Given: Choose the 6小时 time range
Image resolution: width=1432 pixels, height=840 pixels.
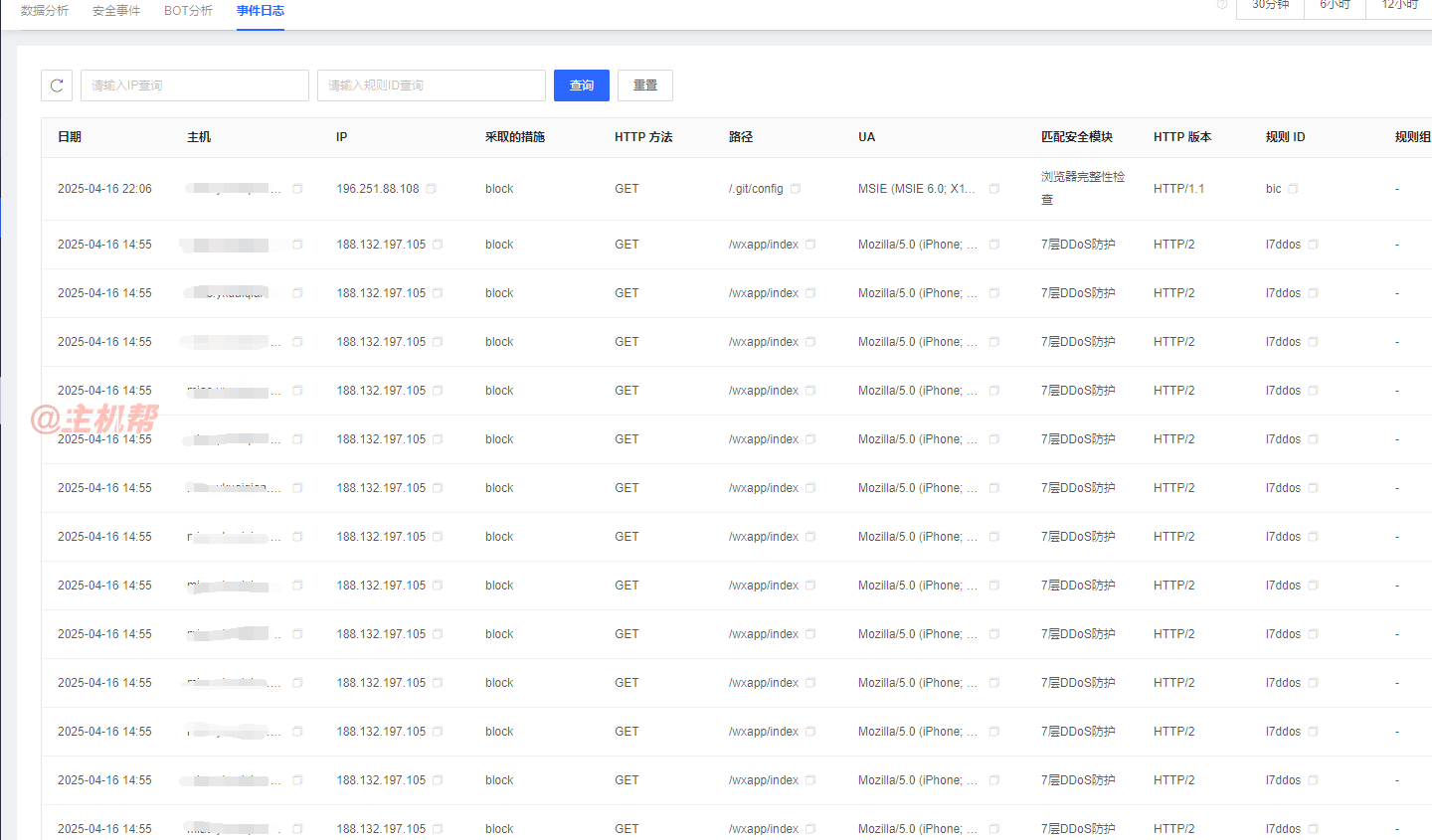Looking at the screenshot, I should [1335, 7].
